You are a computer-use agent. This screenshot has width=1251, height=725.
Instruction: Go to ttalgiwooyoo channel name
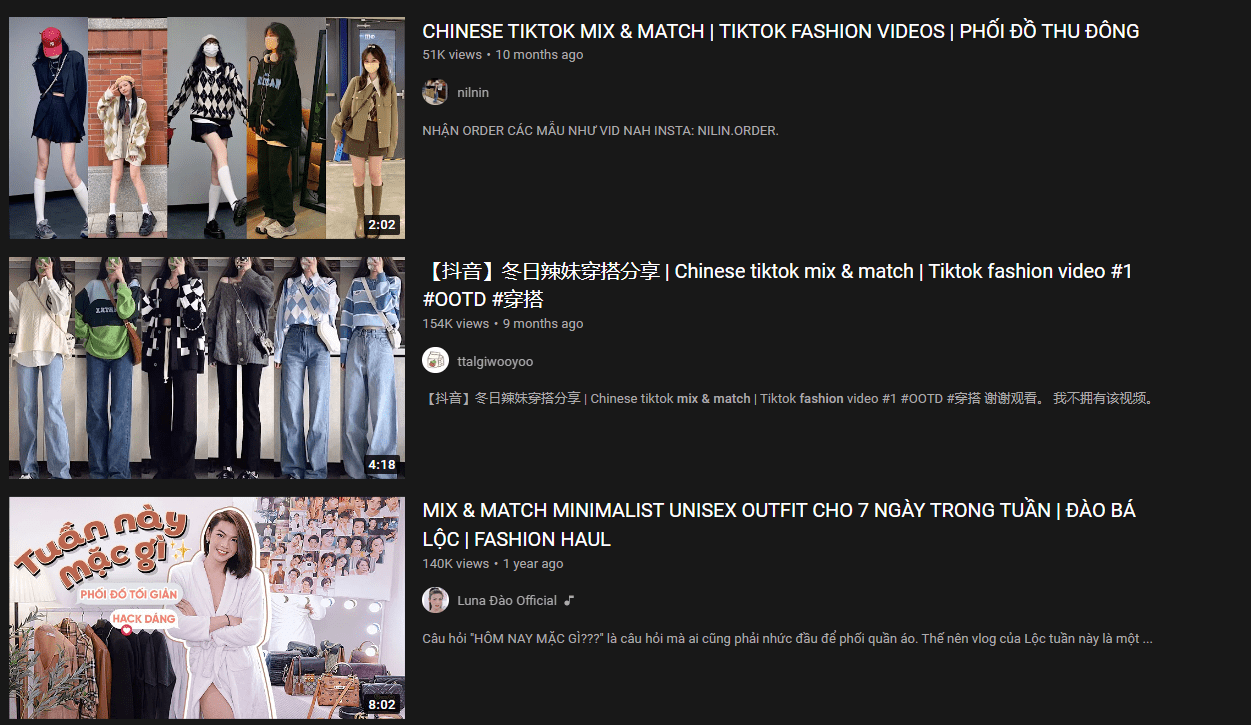point(495,361)
